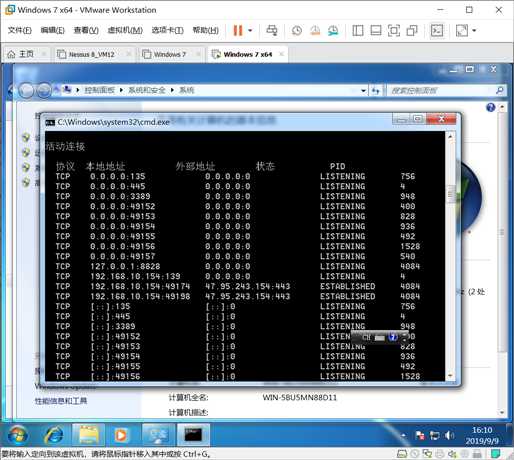
Task: Switch to the Windows 7 tab
Action: pos(170,54)
